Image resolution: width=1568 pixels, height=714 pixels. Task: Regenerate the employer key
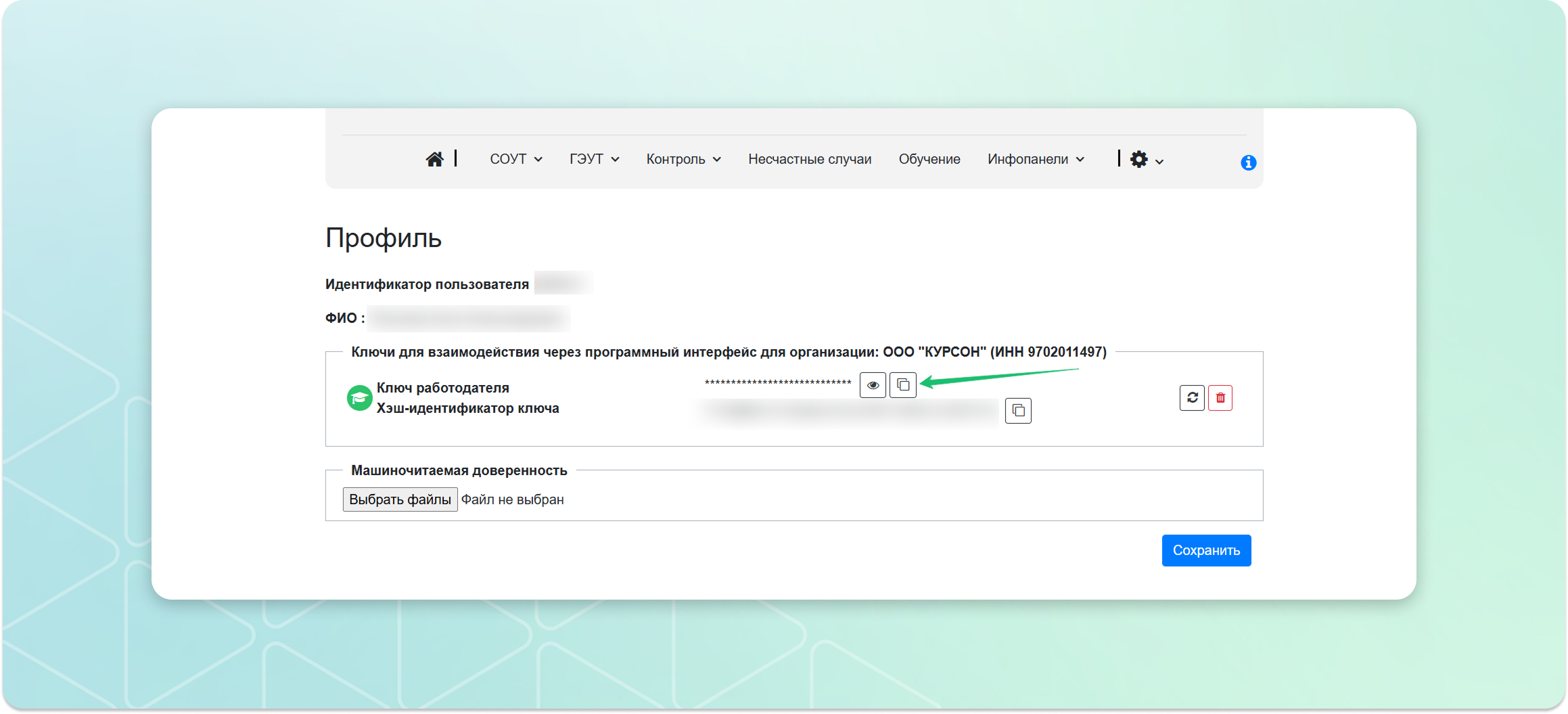[x=1192, y=398]
